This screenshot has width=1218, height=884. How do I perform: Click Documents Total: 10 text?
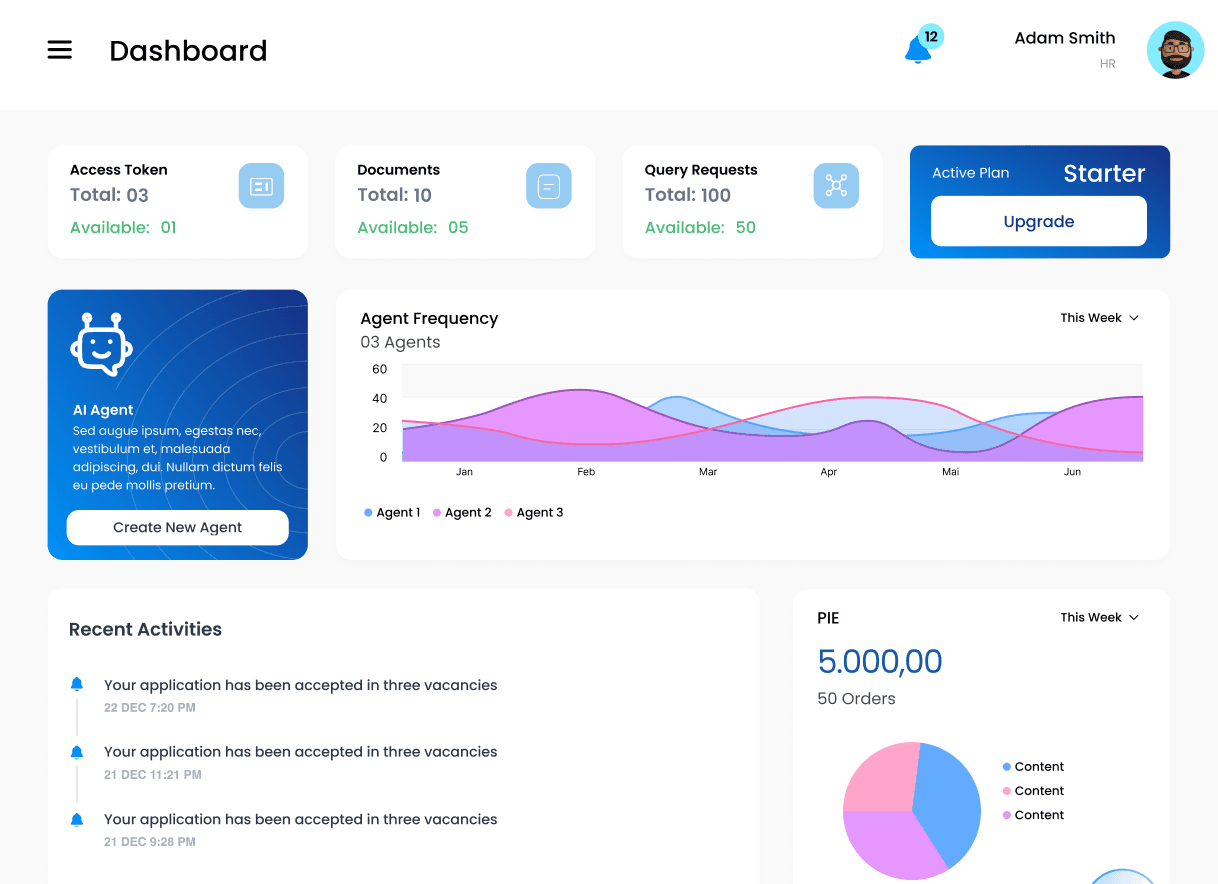(x=395, y=195)
